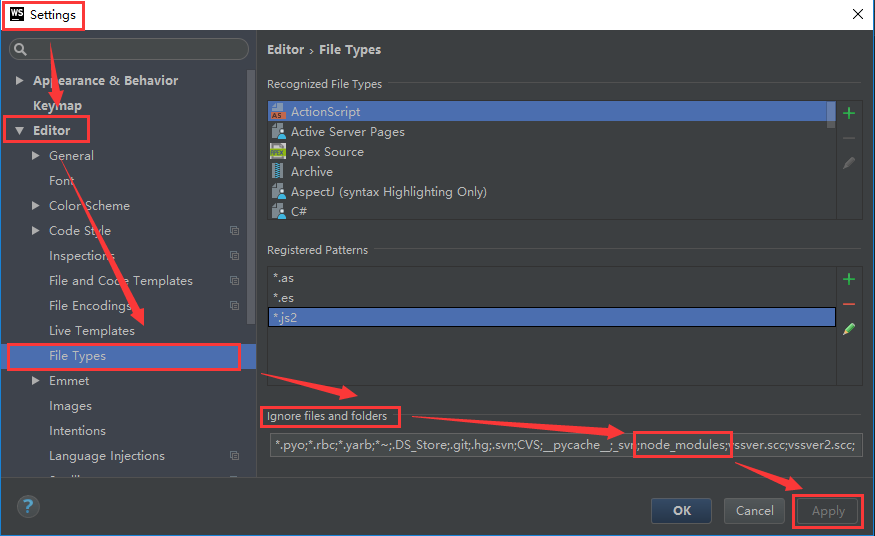Select the *.as registered pattern
Viewport: 875px width, 536px height.
point(551,278)
